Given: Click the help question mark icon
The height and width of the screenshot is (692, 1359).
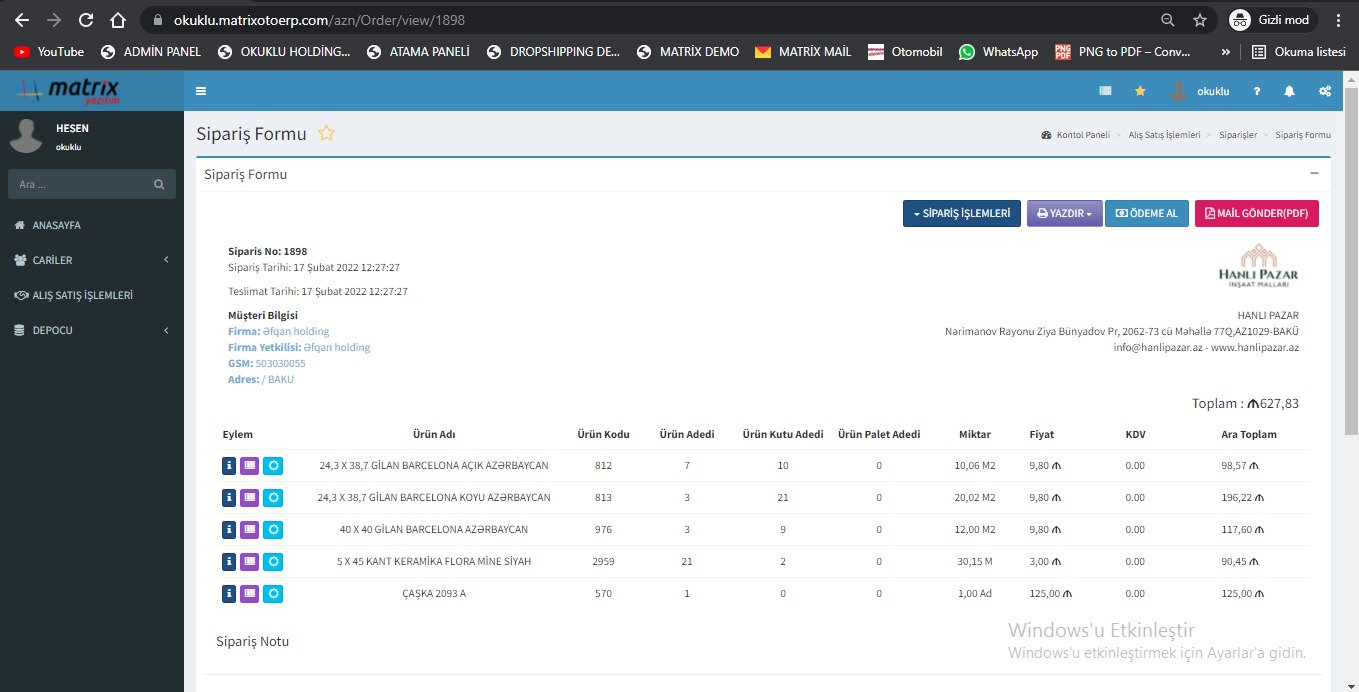Looking at the screenshot, I should tap(1257, 91).
